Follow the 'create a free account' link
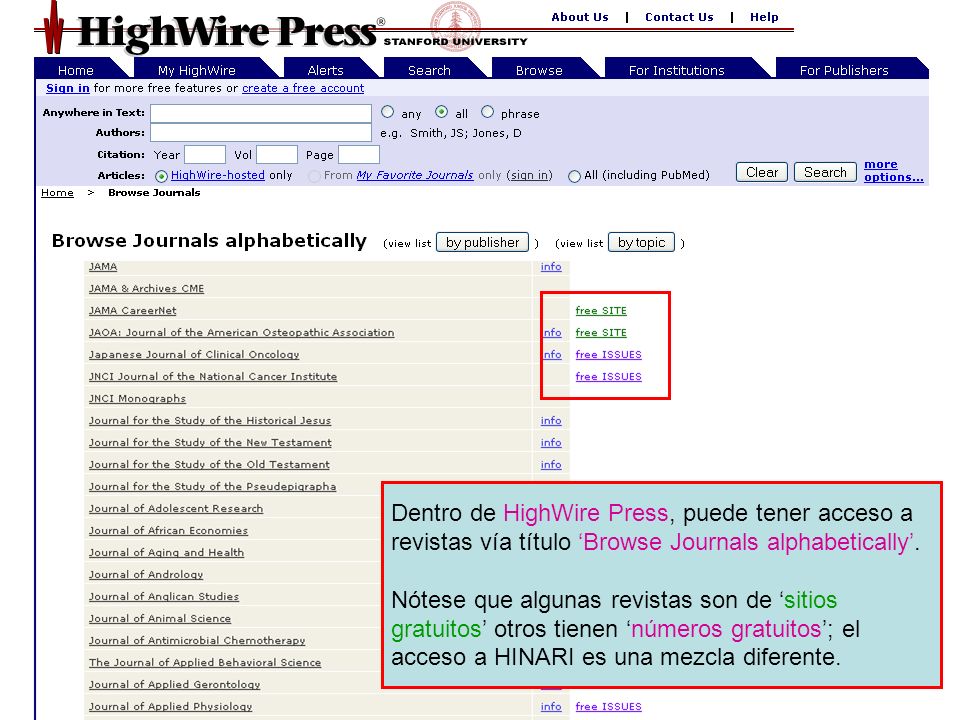 pos(303,88)
